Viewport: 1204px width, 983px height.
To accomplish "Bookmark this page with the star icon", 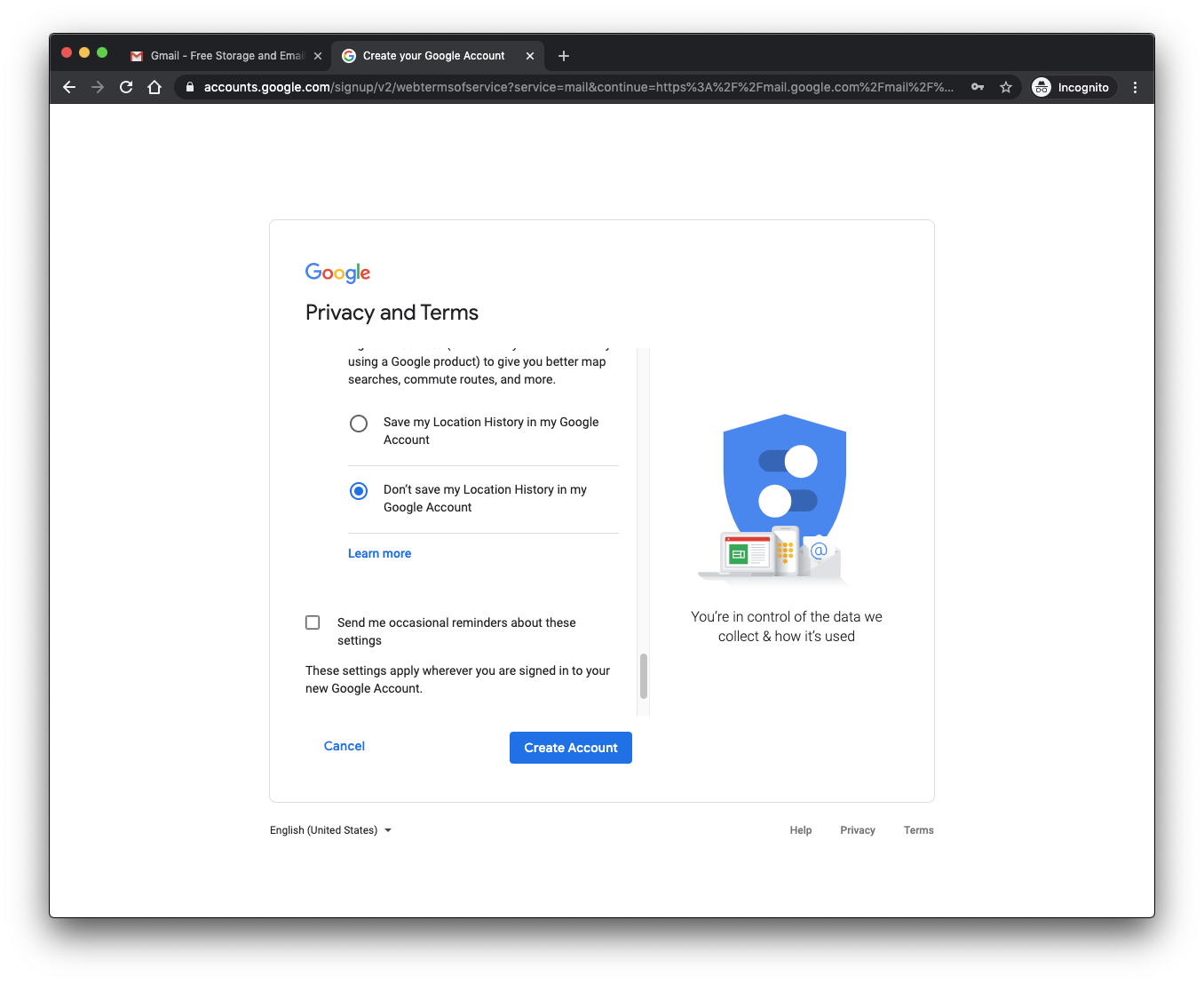I will [x=1006, y=87].
